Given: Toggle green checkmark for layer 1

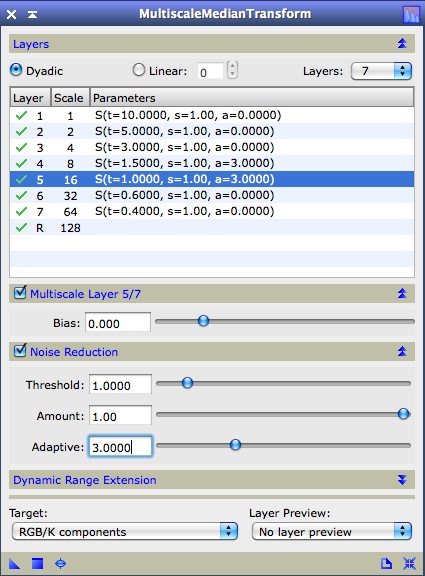Looking at the screenshot, I should 21,115.
